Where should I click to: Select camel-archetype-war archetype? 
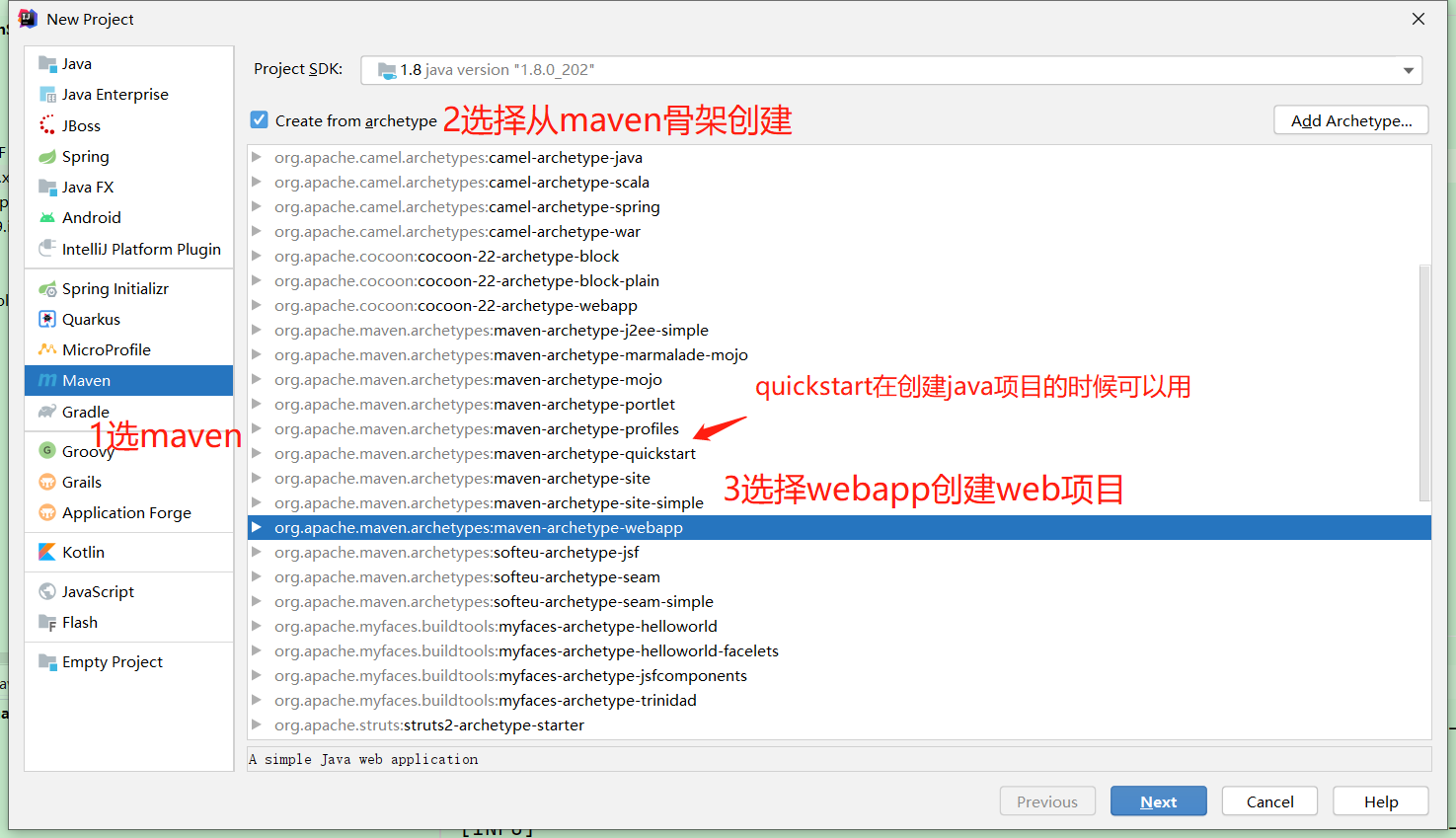839,231
